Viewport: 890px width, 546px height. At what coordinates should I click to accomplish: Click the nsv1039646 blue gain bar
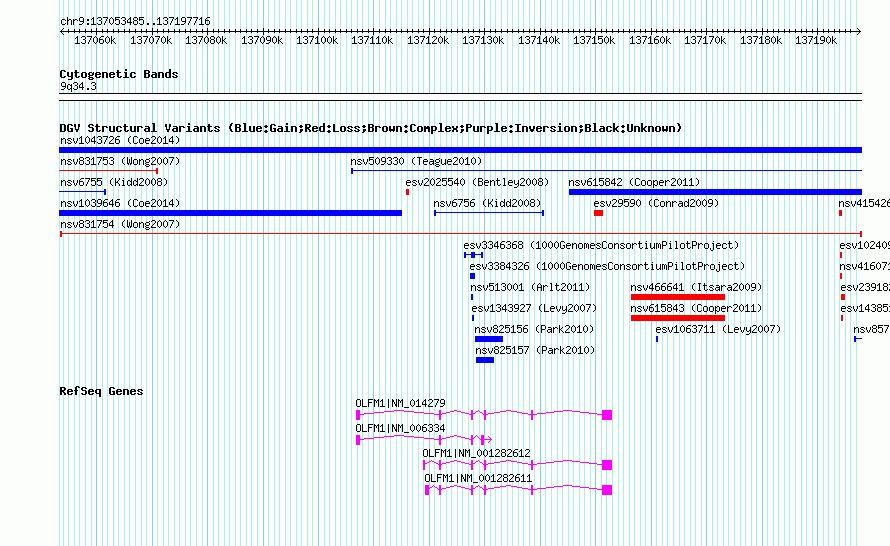pyautogui.click(x=230, y=213)
